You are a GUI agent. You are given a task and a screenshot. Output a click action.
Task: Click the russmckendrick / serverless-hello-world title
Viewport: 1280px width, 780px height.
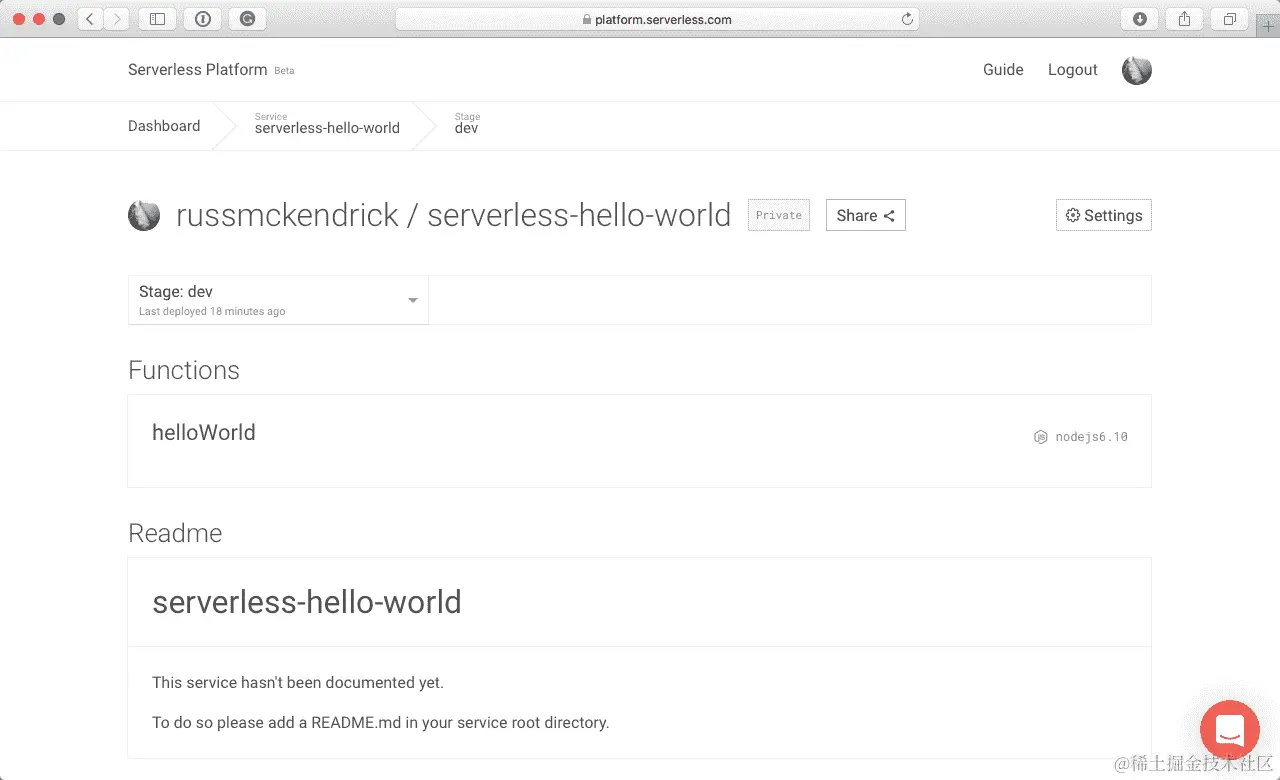(x=454, y=215)
